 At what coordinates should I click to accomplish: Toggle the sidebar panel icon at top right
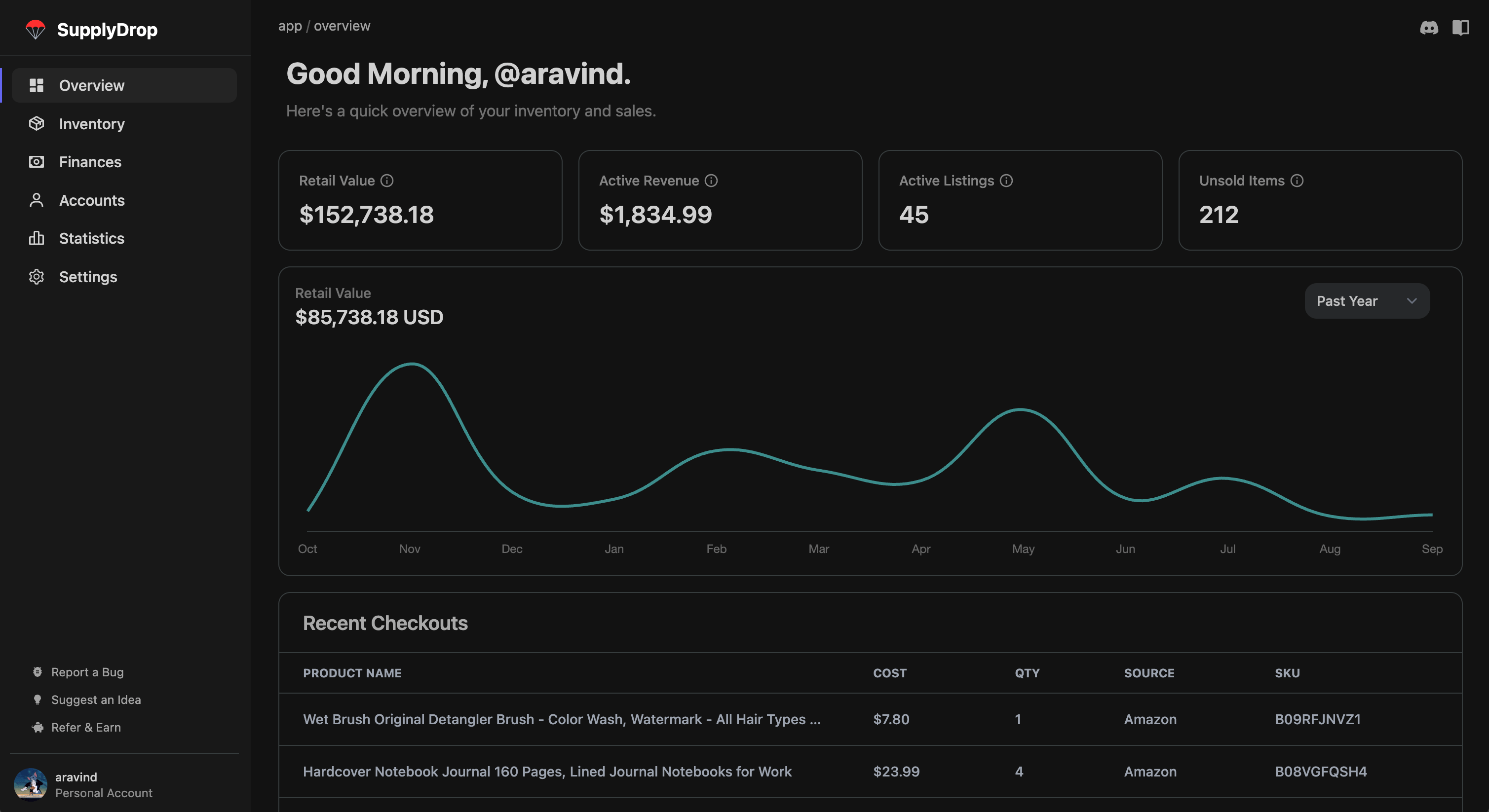[1460, 27]
